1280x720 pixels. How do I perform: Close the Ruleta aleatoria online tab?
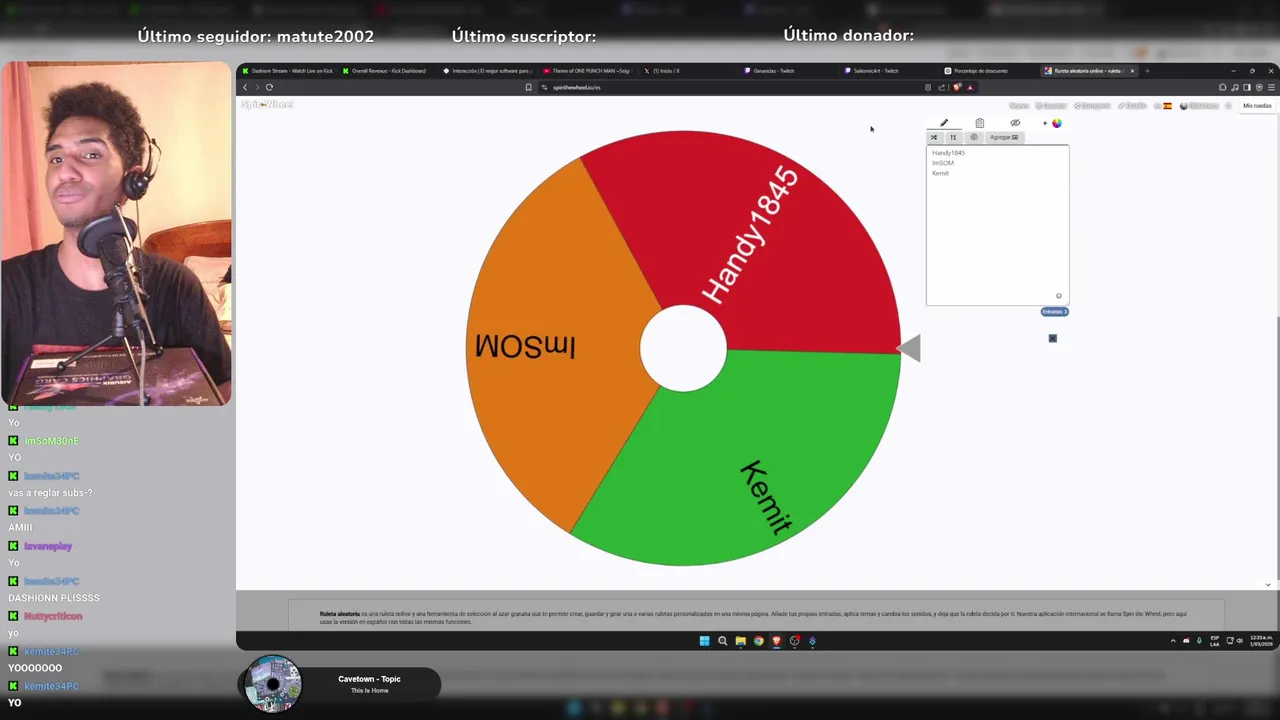[1132, 71]
